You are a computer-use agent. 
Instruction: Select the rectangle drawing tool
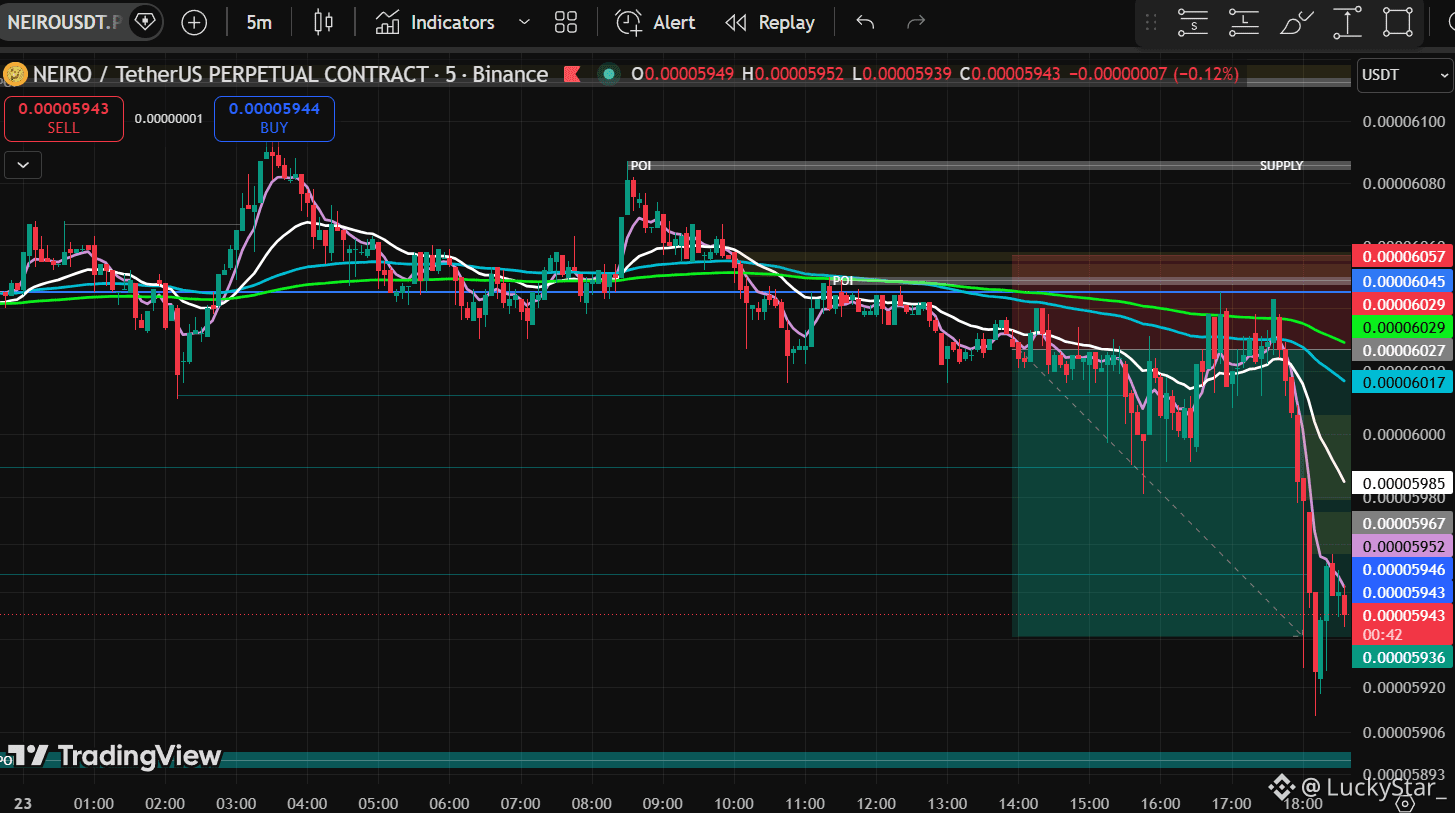click(1398, 22)
